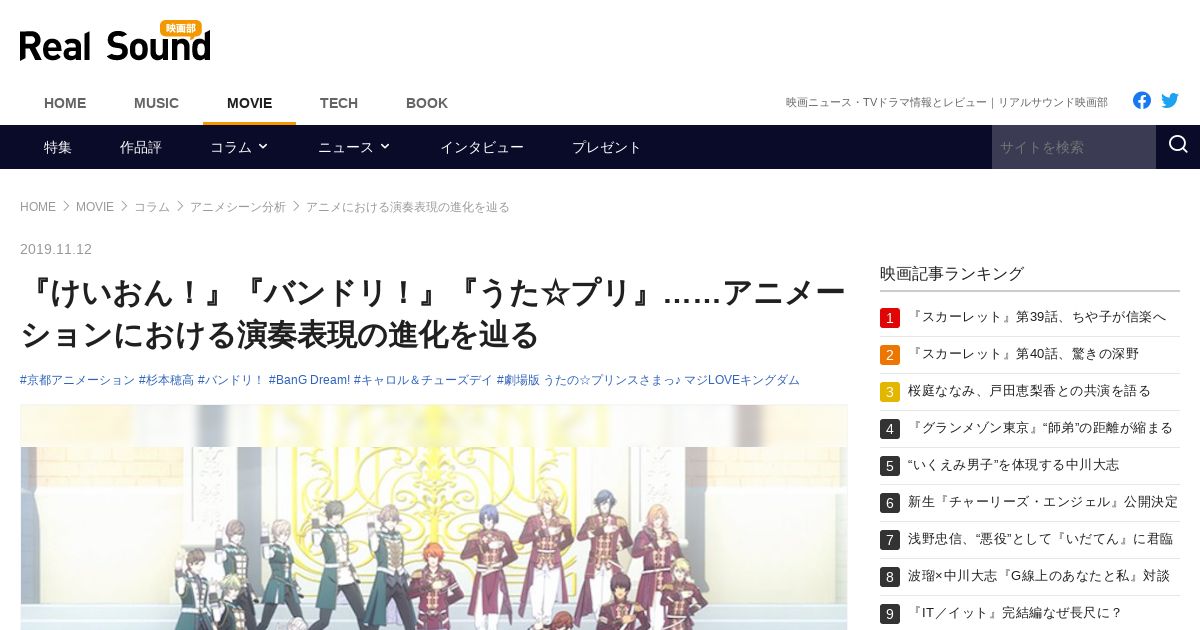Viewport: 1200px width, 630px height.
Task: Open the Facebook page icon
Action: [x=1142, y=100]
